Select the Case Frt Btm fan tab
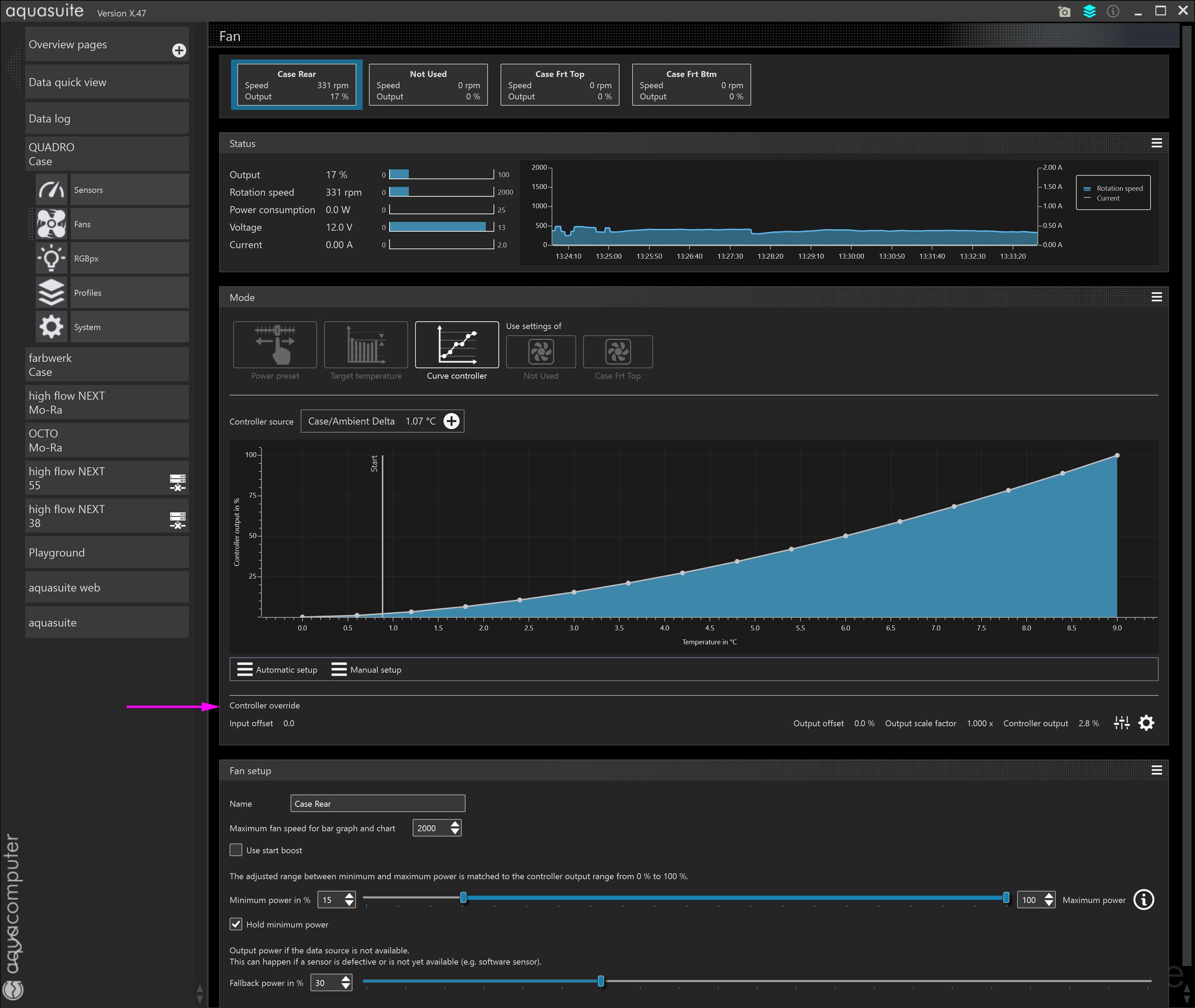The image size is (1195, 1008). pos(691,84)
